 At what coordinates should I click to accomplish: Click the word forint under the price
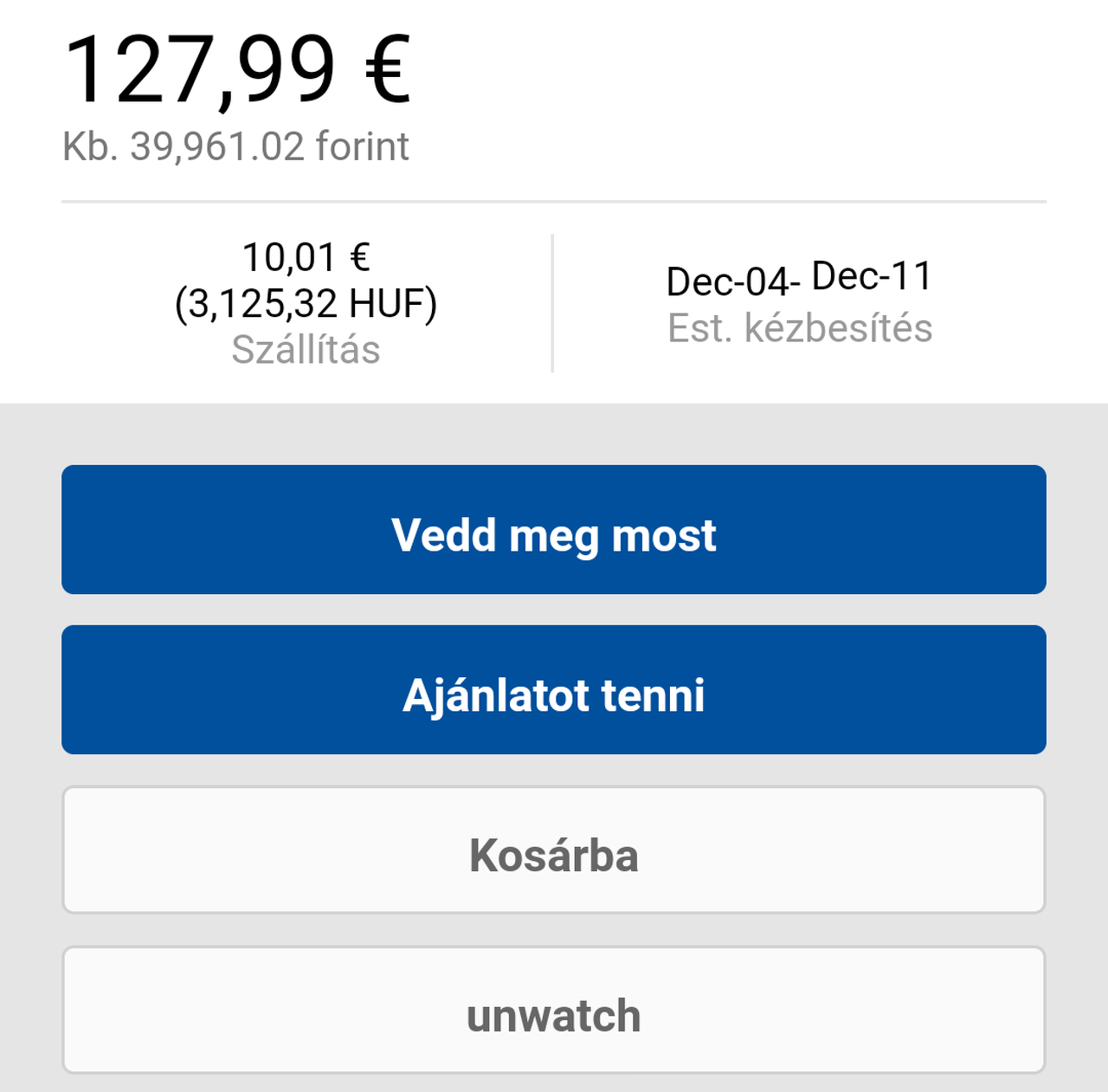point(362,146)
